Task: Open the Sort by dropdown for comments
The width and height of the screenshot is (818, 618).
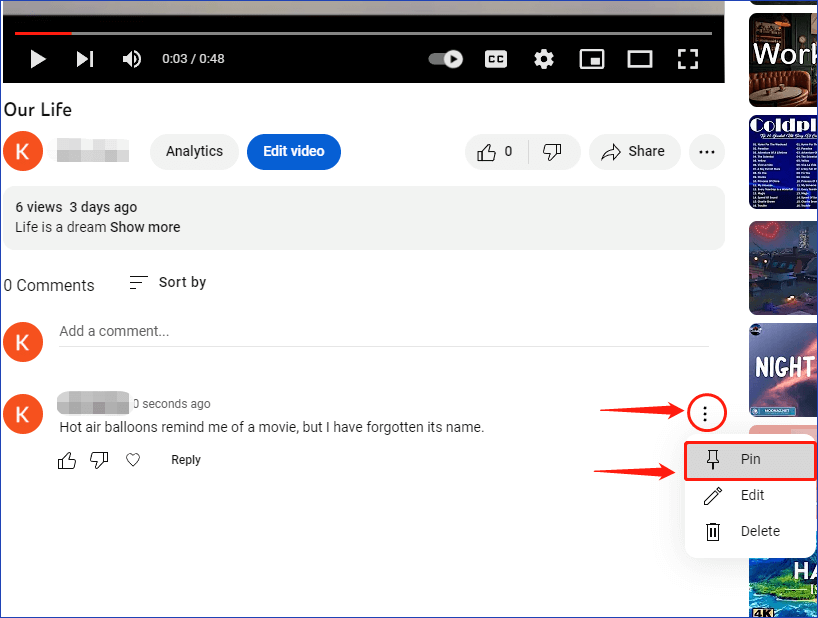Action: coord(167,282)
